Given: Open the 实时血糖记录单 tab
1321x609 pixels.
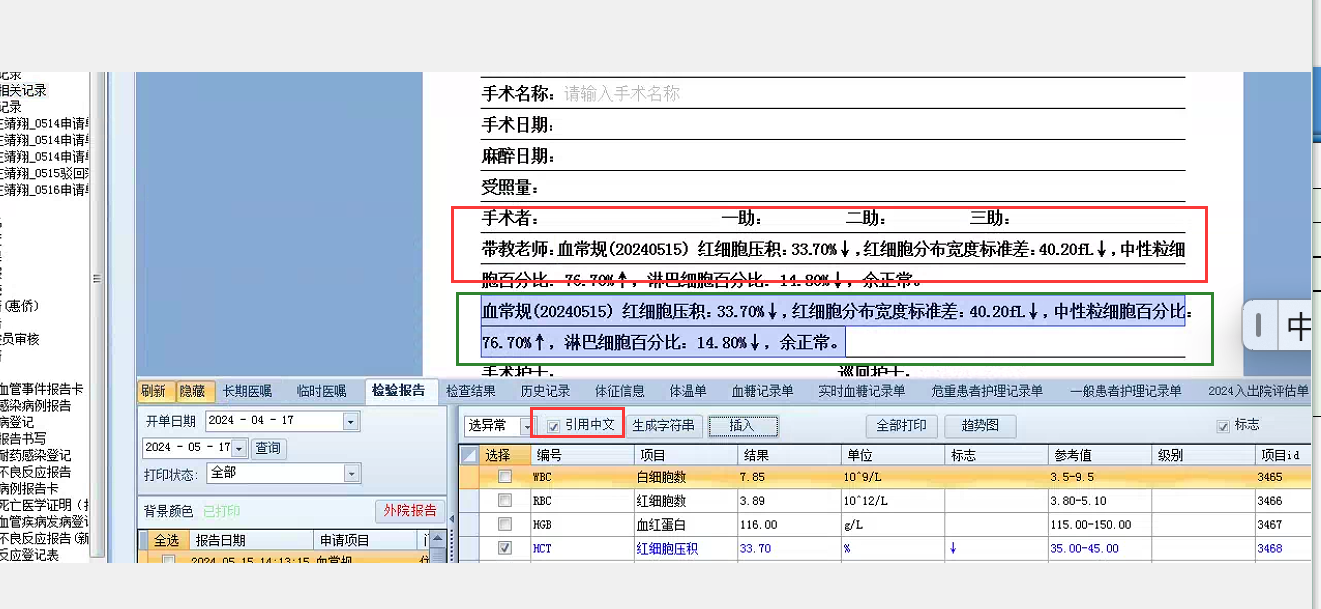Looking at the screenshot, I should pos(861,391).
